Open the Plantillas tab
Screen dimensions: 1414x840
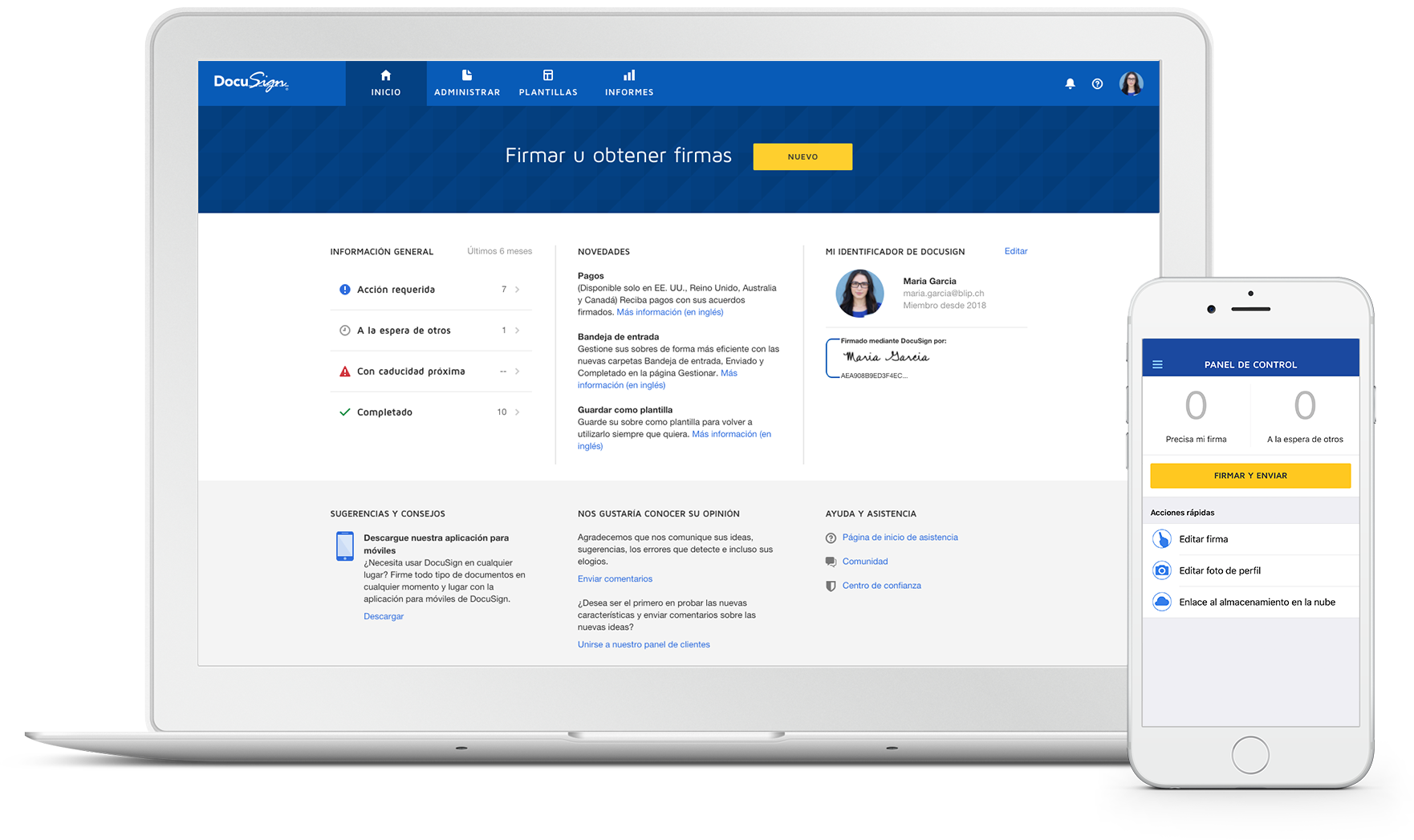[x=548, y=83]
